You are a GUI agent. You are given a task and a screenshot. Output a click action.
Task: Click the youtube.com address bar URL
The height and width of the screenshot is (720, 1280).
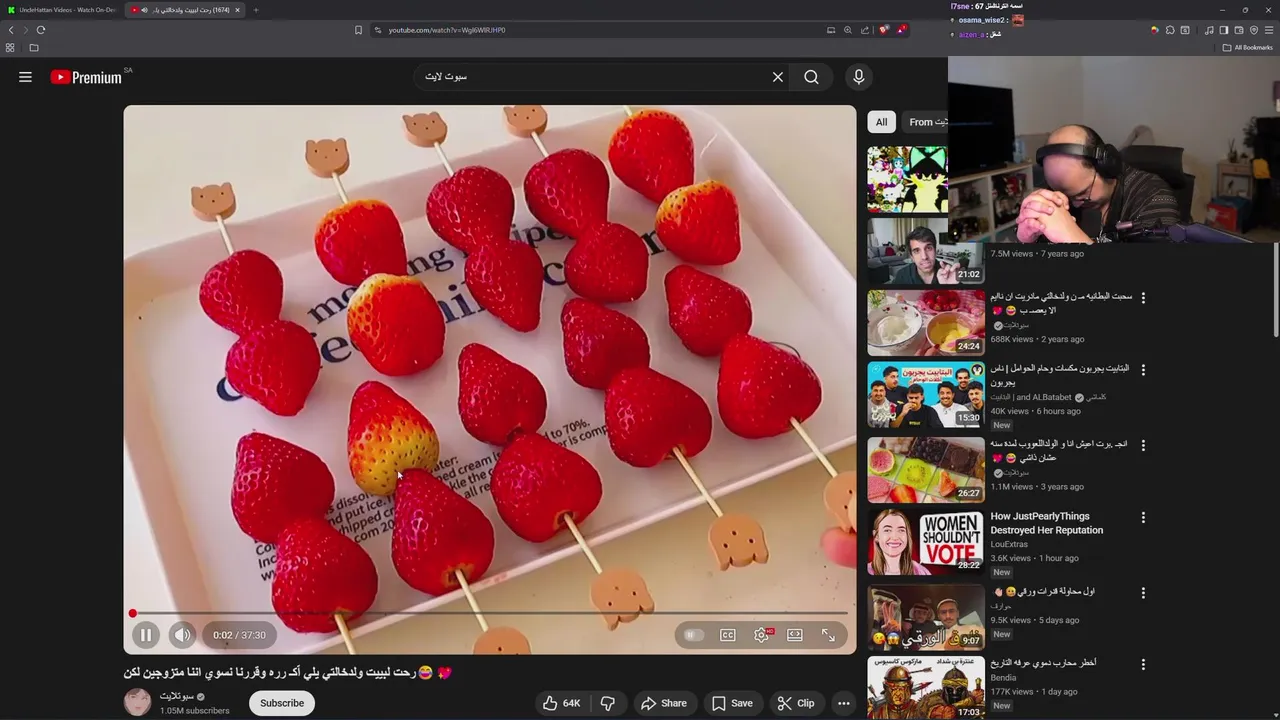447,30
